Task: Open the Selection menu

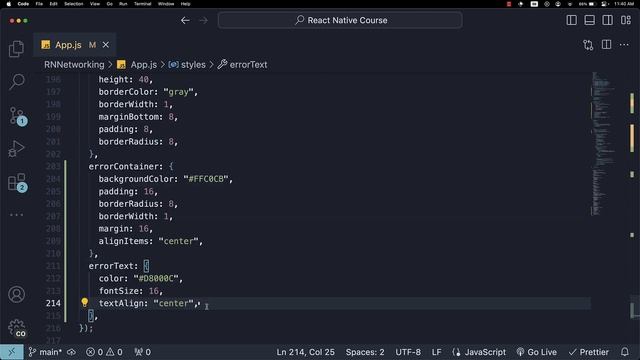Action: (73, 4)
